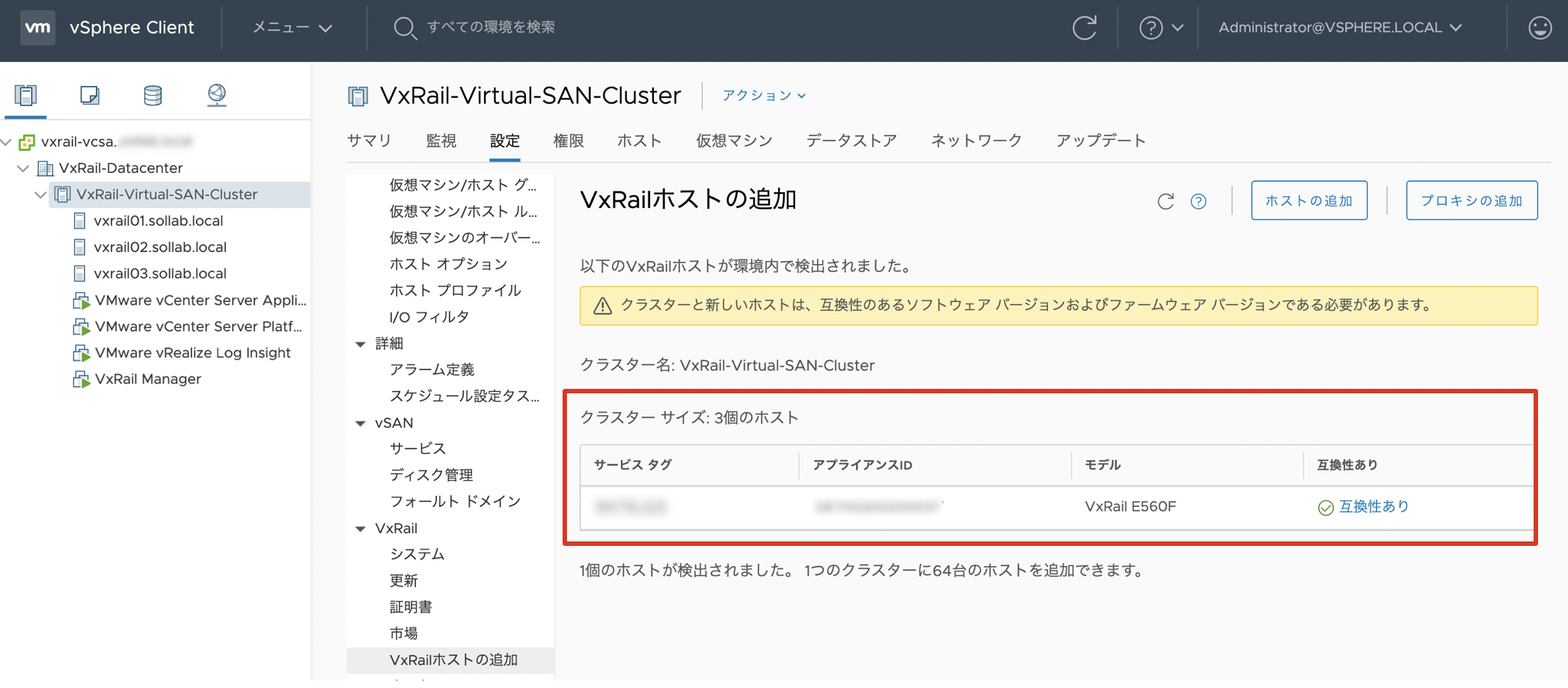Switch to the ネットワーク tab
The width and height of the screenshot is (1568, 688).
pyautogui.click(x=976, y=141)
